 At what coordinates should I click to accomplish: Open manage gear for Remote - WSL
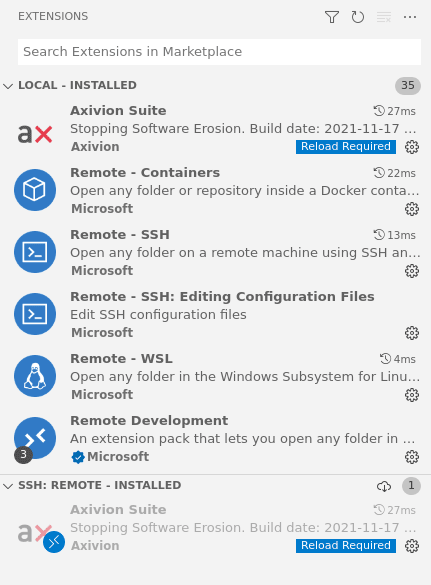coord(412,394)
